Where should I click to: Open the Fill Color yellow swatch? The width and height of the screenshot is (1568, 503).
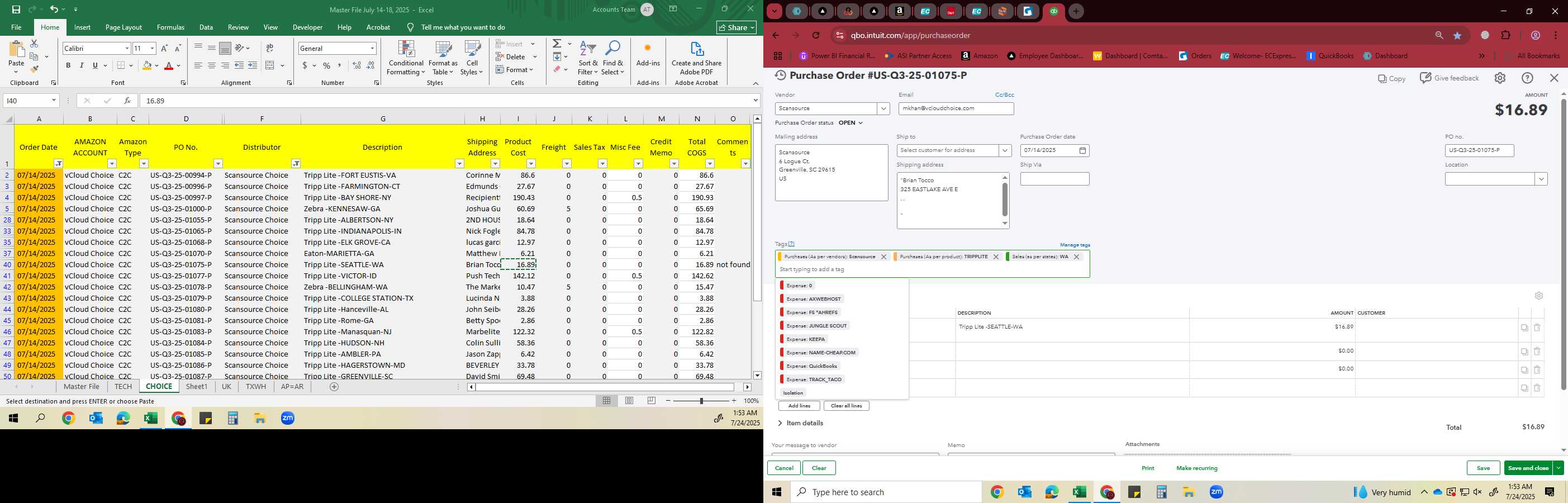[147, 66]
